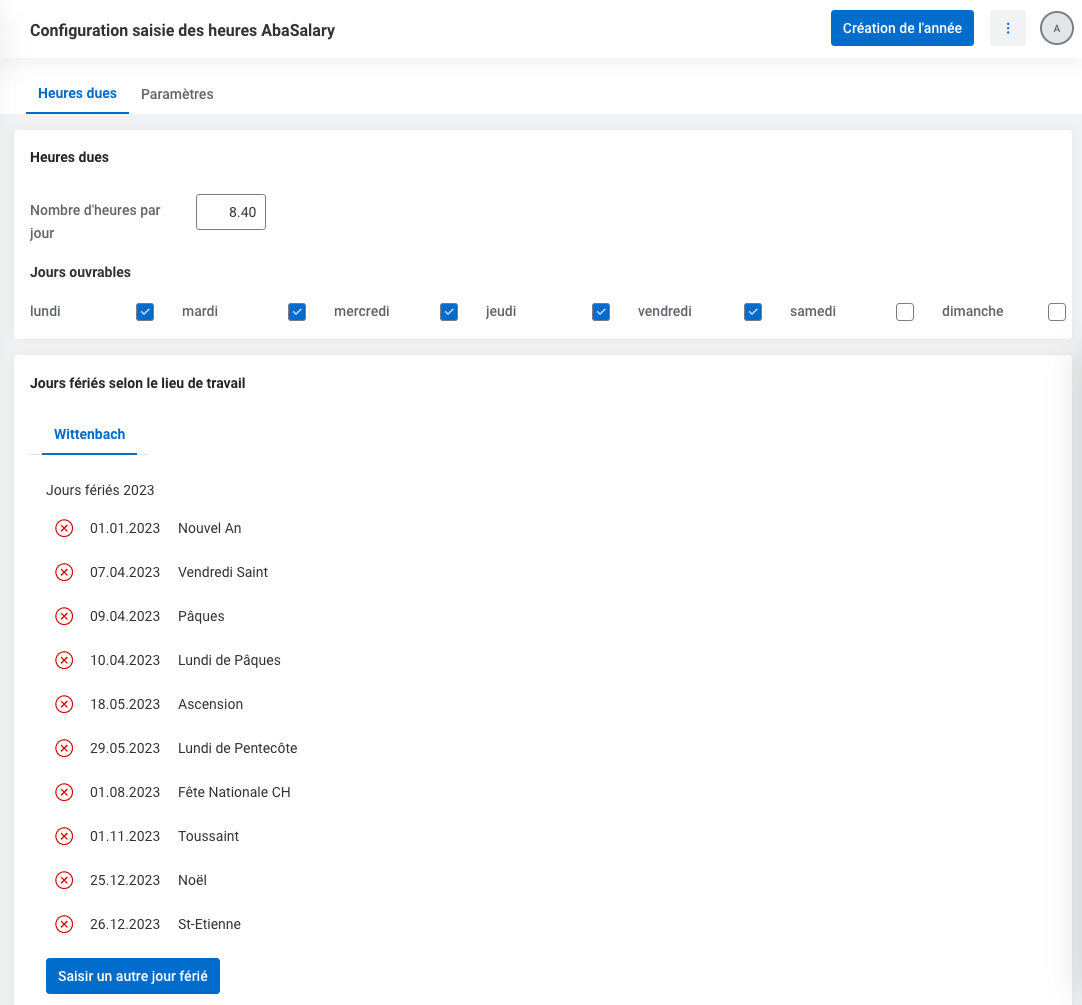Image resolution: width=1082 pixels, height=1005 pixels.
Task: Enable samedi as a working day
Action: (x=905, y=312)
